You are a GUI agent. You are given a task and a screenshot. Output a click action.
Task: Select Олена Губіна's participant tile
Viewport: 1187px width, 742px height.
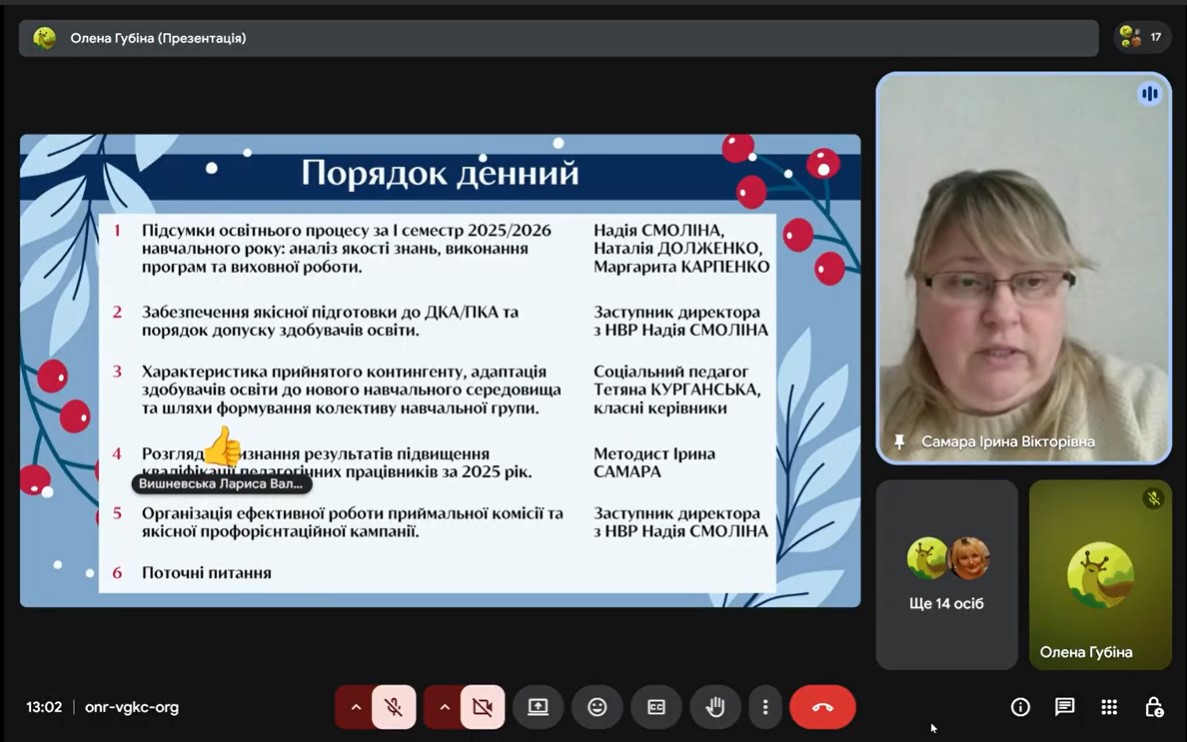coord(1100,575)
